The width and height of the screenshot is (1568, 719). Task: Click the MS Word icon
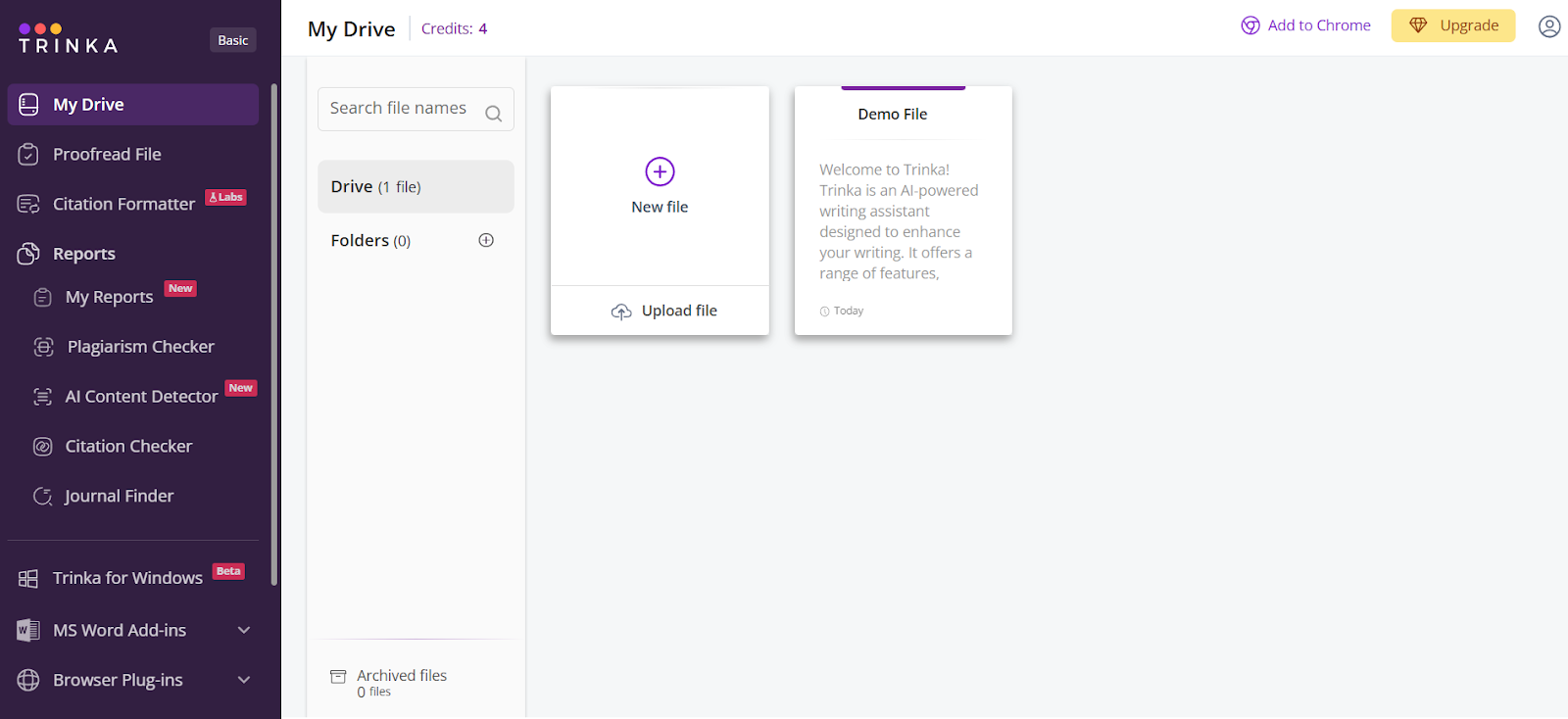pos(28,631)
